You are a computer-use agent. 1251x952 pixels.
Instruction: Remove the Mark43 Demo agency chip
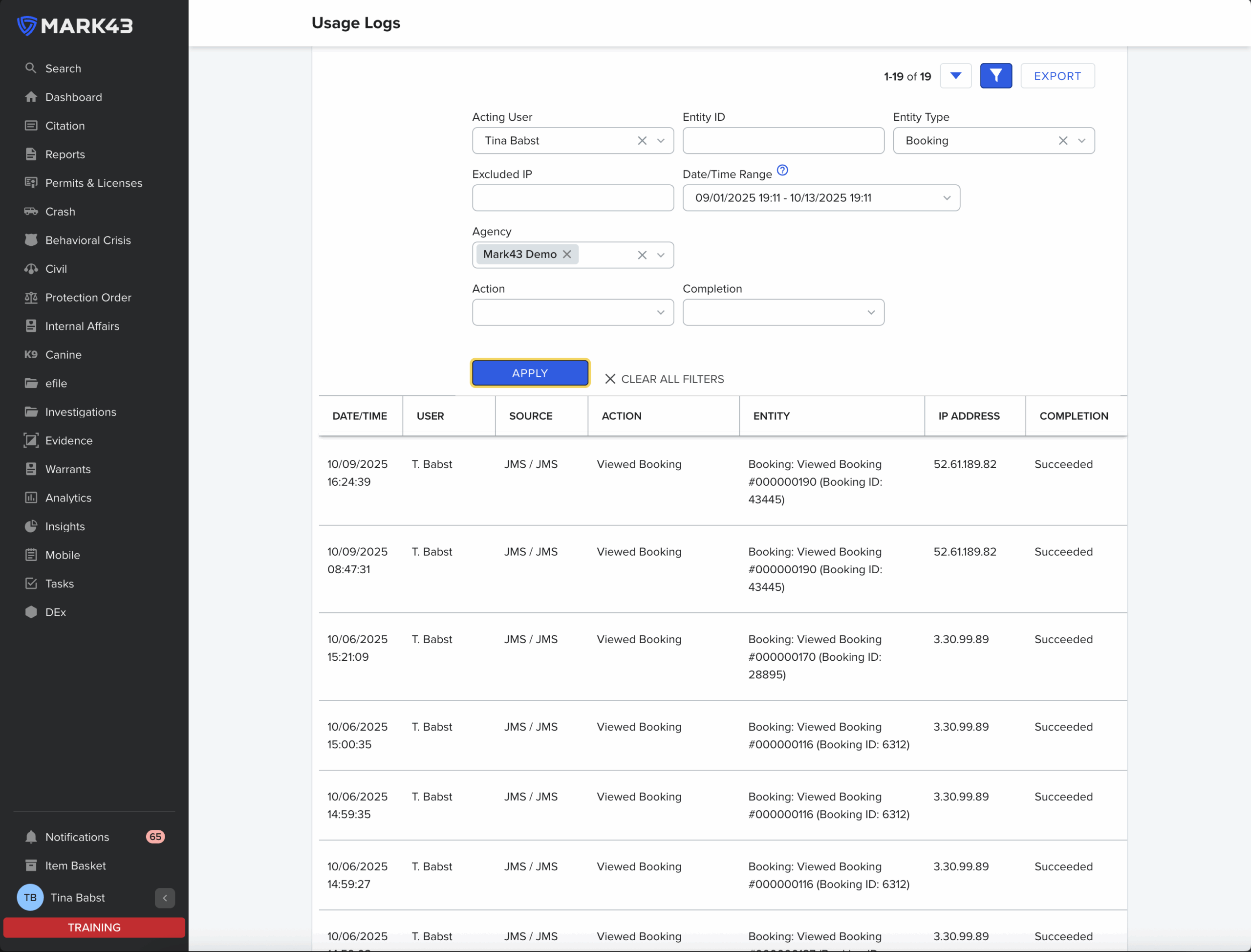coord(566,255)
